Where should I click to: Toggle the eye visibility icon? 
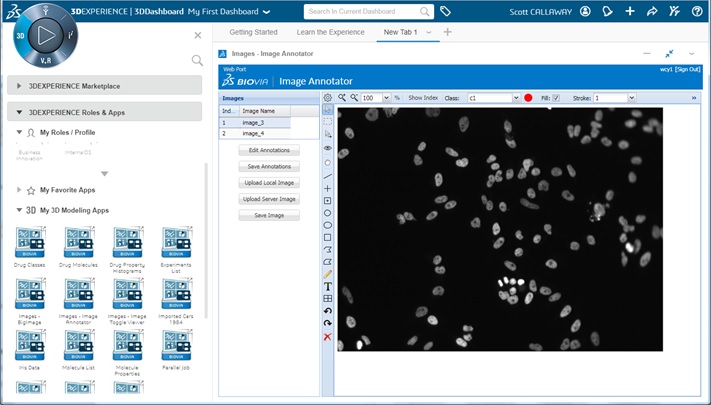click(328, 147)
